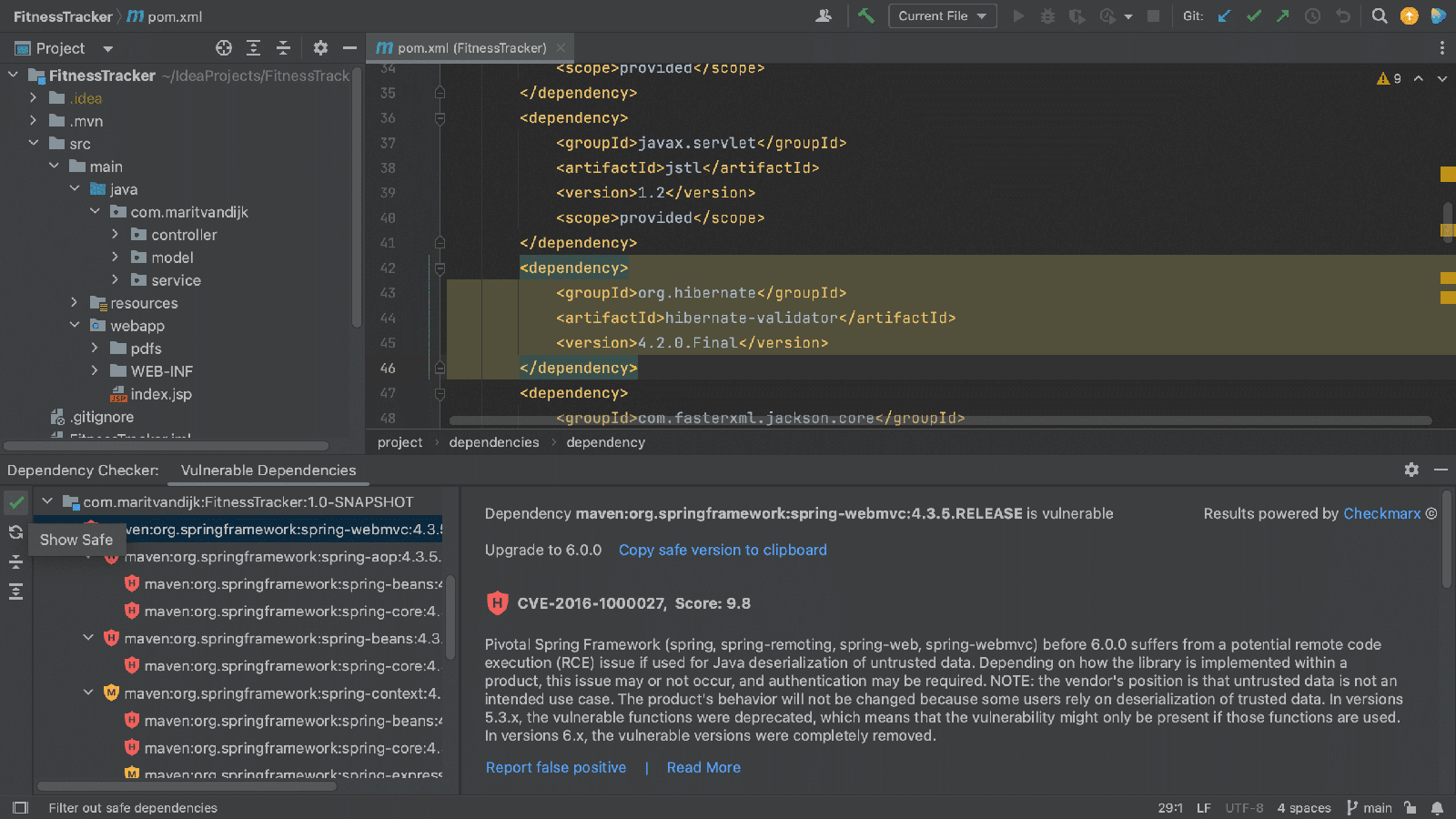Refresh the Dependency Checker results
The image size is (1456, 819).
[15, 532]
